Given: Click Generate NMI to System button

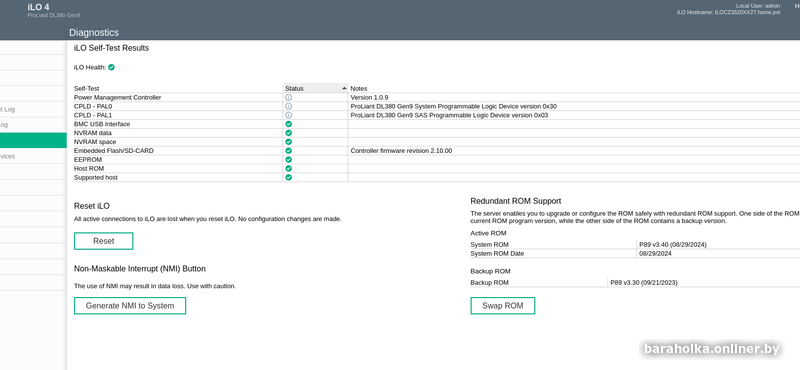Looking at the screenshot, I should click(x=130, y=306).
